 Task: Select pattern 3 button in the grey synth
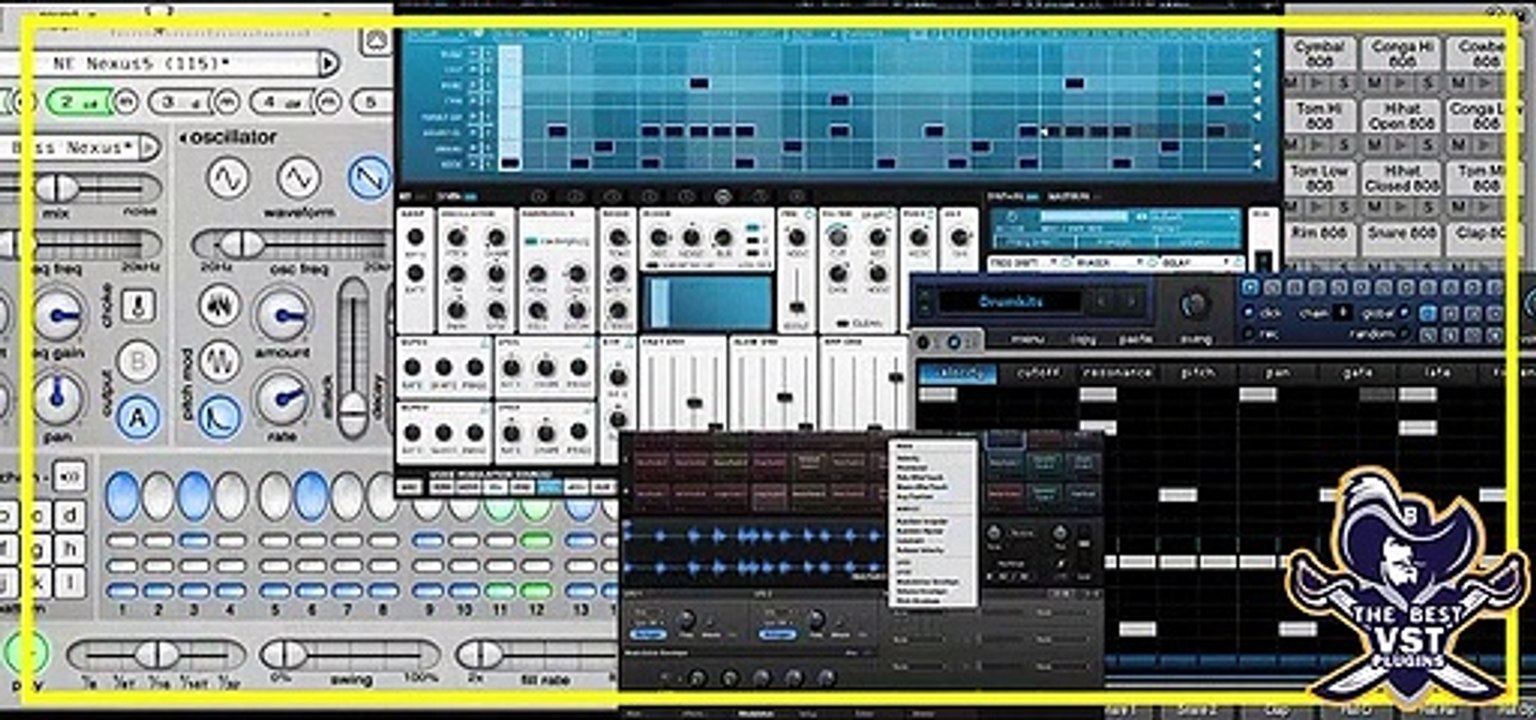(181, 101)
